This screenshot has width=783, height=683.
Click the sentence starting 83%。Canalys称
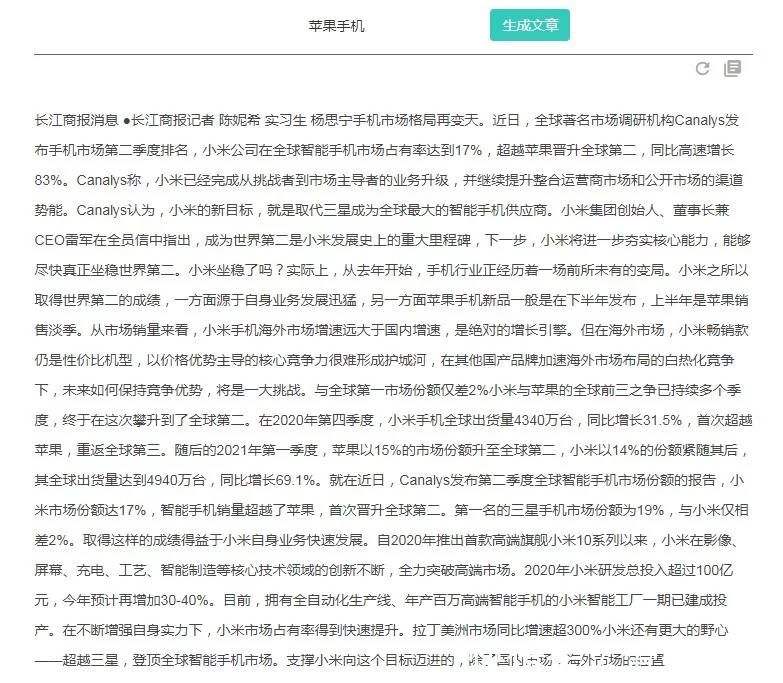coord(389,180)
